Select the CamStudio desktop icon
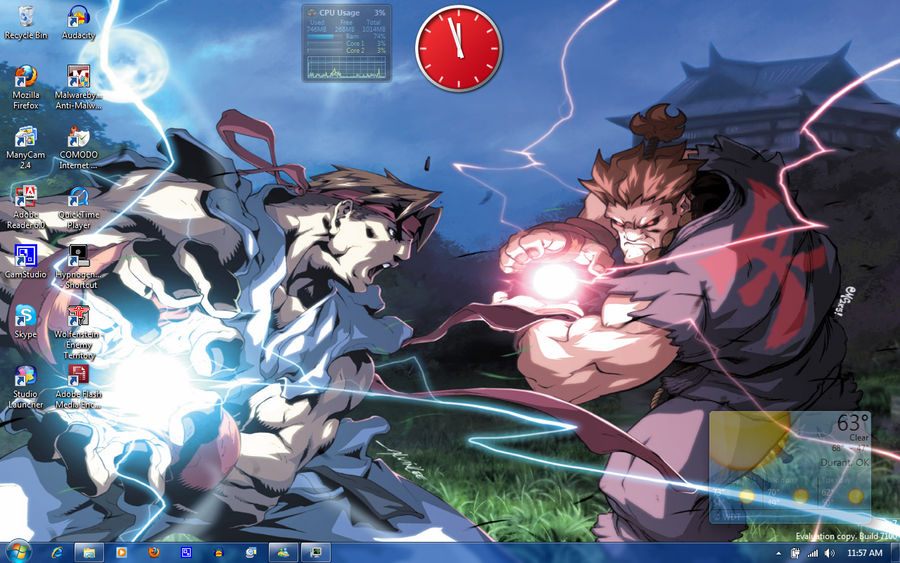 (26, 262)
